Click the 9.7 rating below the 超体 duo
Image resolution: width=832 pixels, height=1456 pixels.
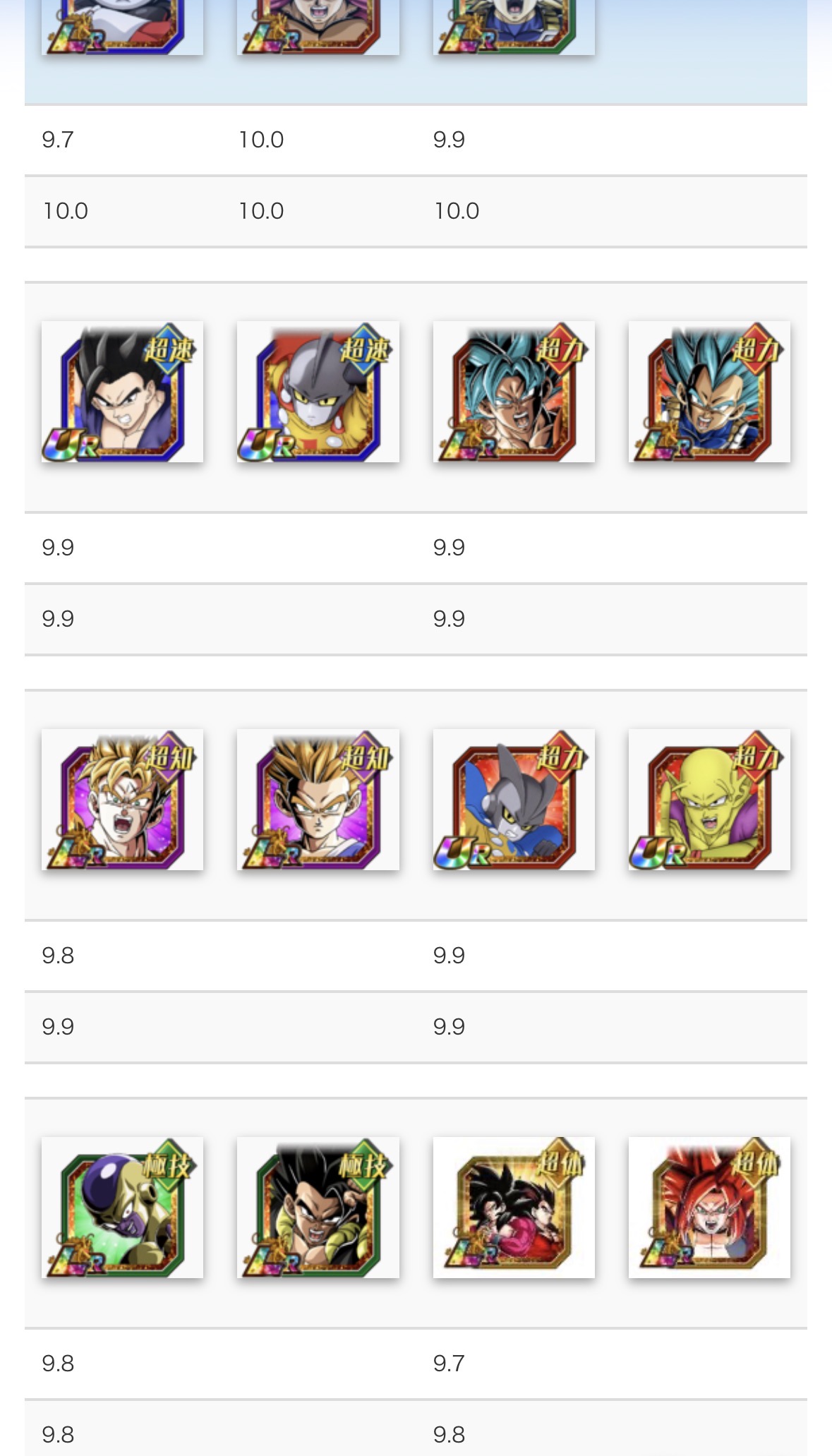(449, 1364)
